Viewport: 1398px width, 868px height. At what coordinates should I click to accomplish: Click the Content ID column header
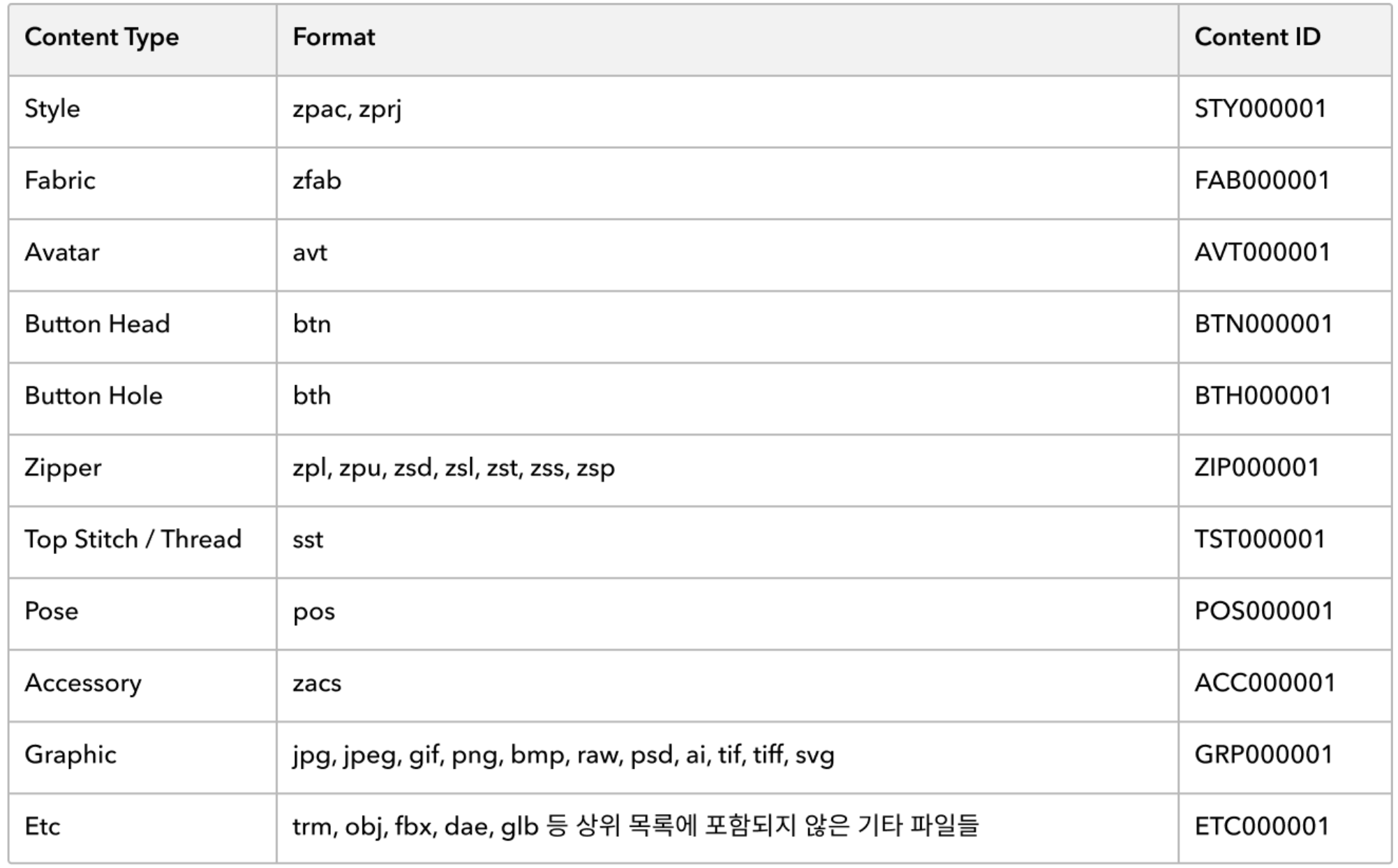pyautogui.click(x=1257, y=37)
